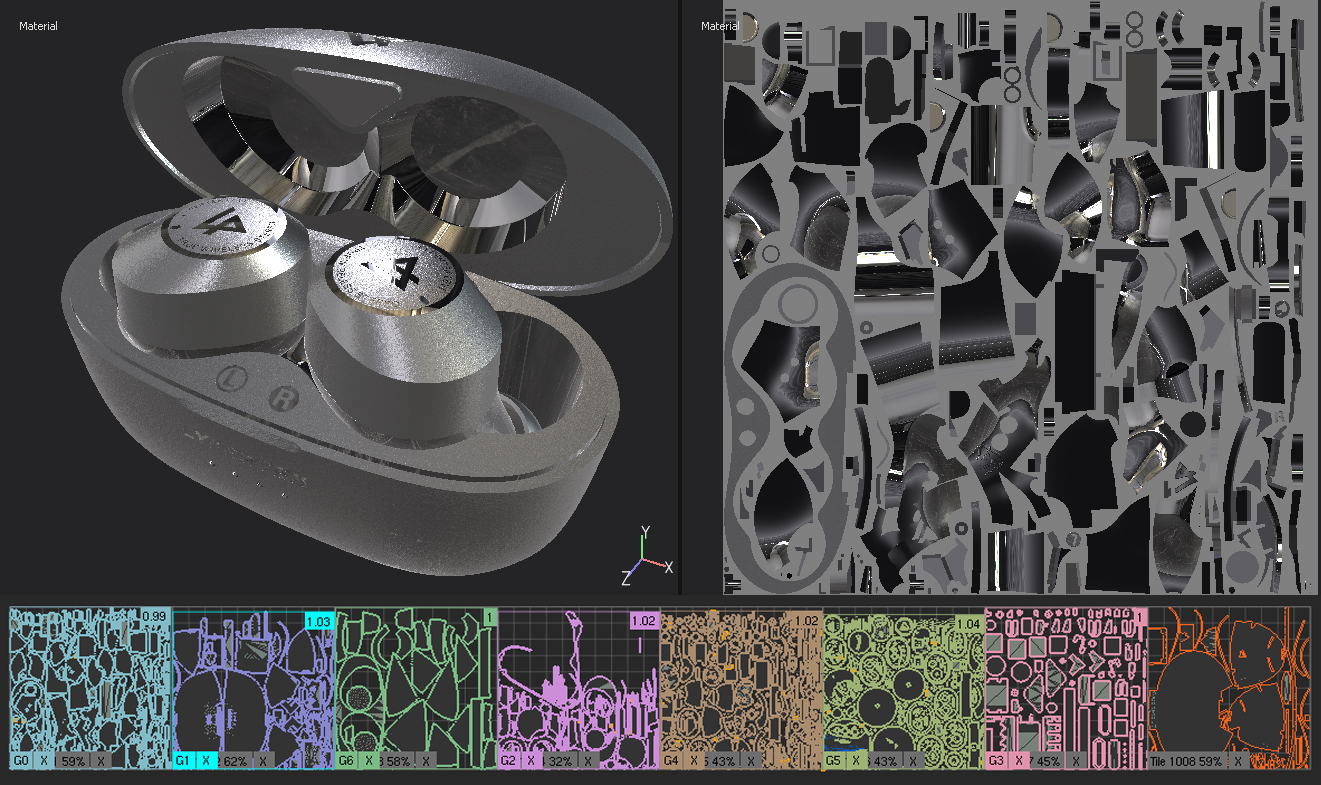1321x785 pixels.
Task: Click the X button after 43% in G5 tile
Action: point(912,761)
